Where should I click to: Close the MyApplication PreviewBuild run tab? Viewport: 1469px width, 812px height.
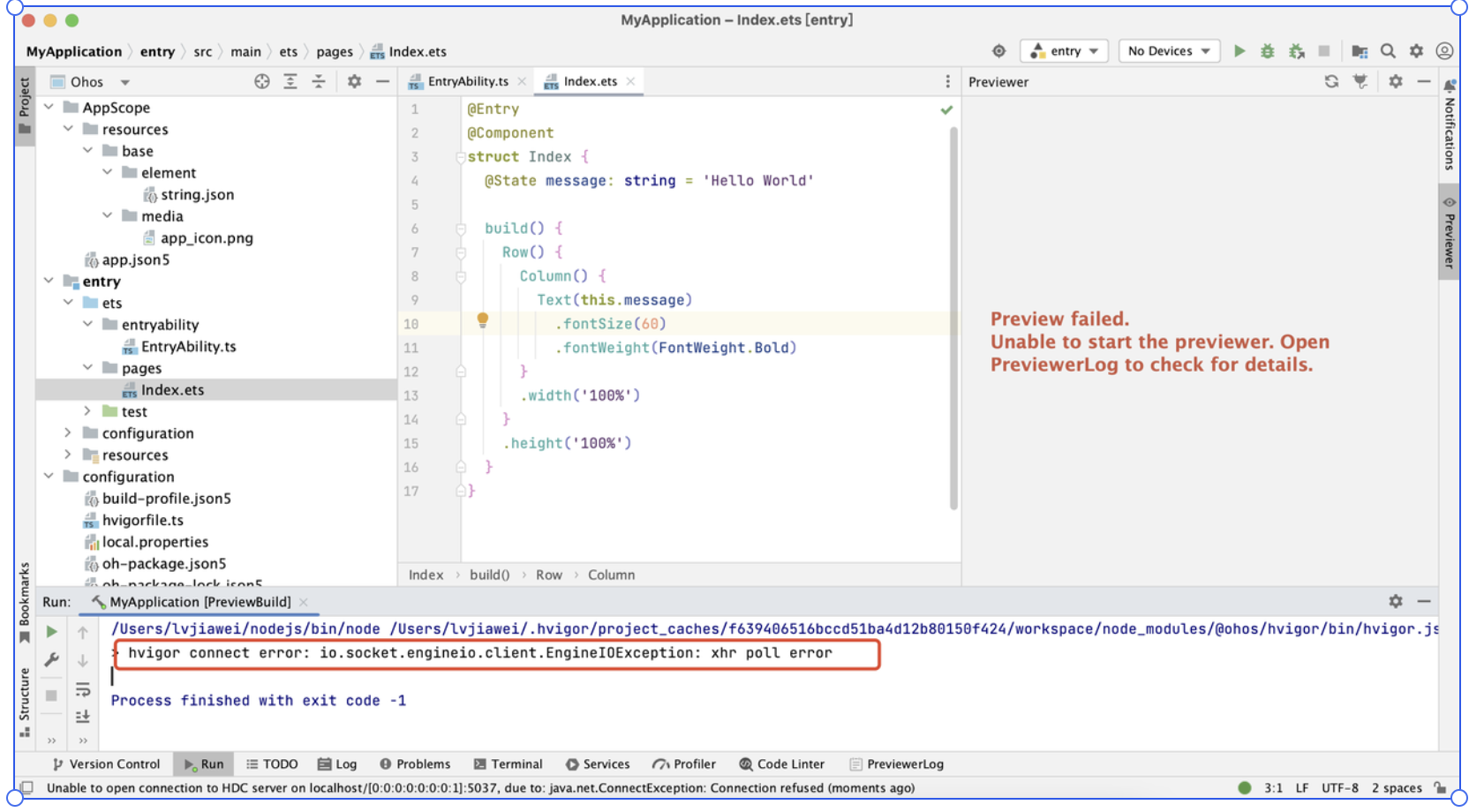click(304, 602)
